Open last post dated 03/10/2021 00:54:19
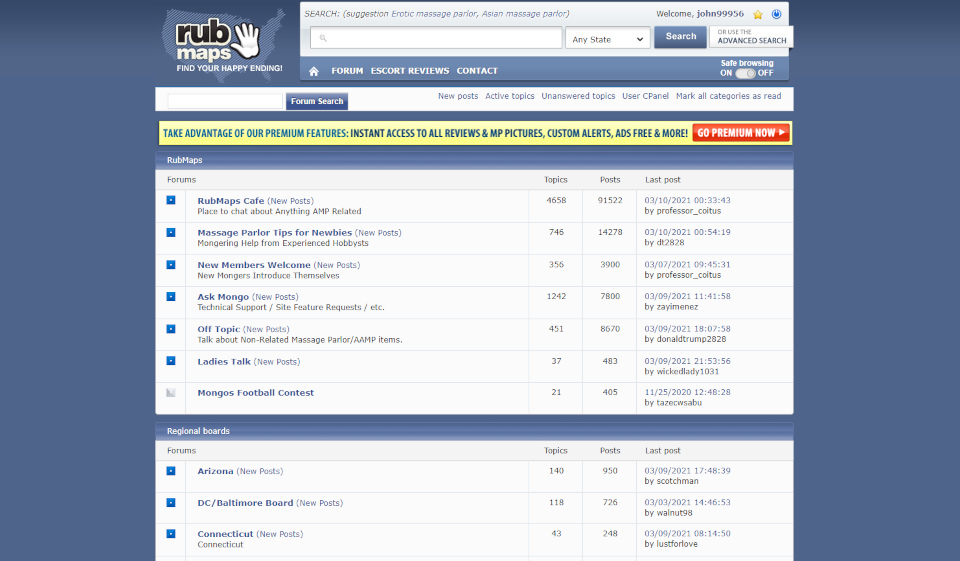 687,232
